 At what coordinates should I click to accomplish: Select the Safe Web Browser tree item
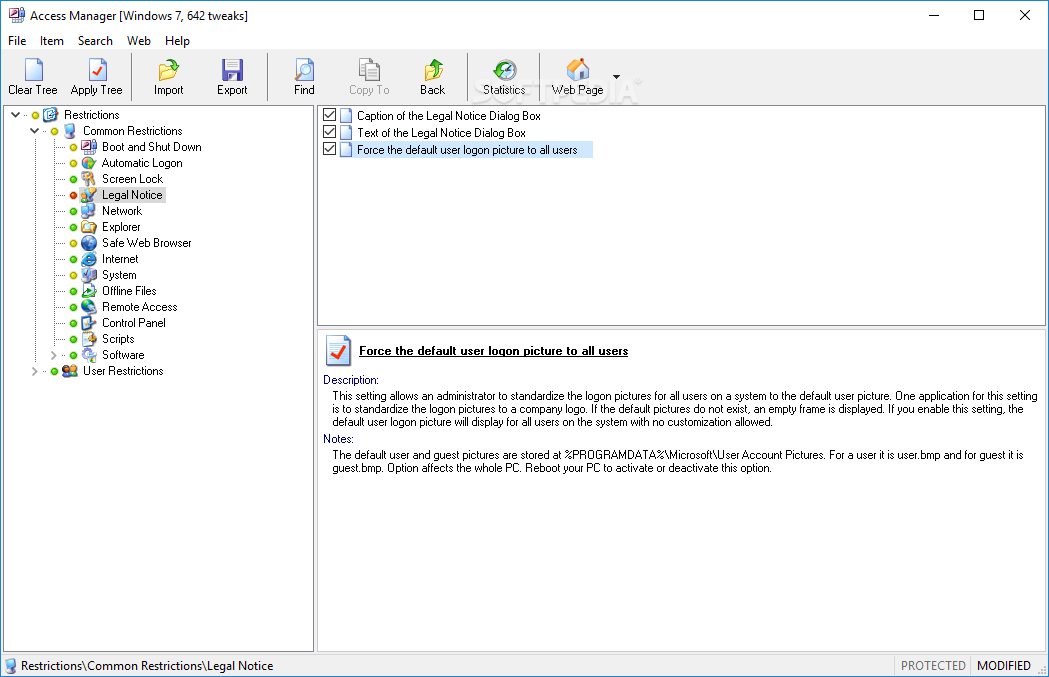pos(147,243)
